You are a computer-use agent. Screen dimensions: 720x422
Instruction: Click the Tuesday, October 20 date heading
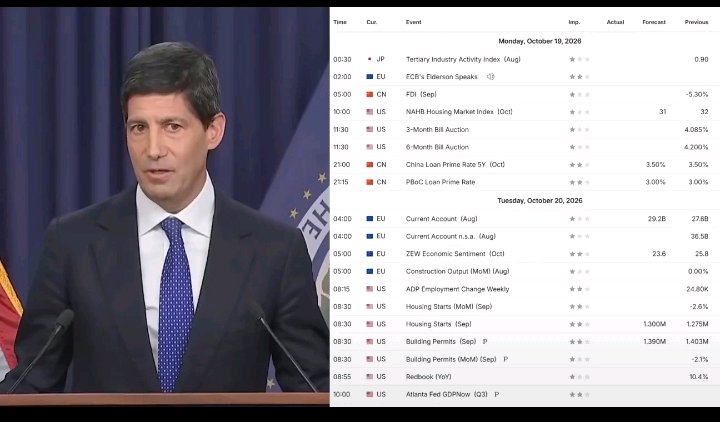coord(540,200)
